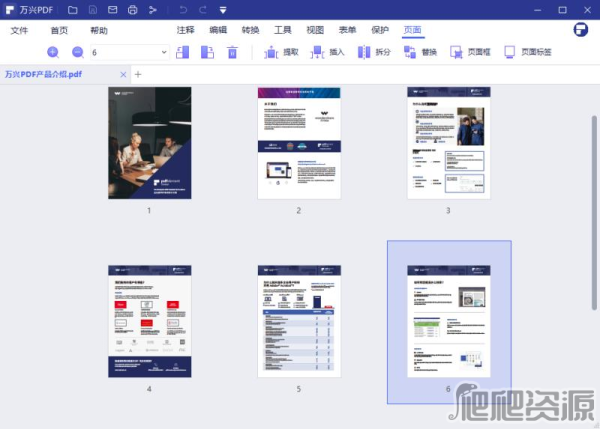Click the email envelope icon in title bar
Screen dimensions: 600x429
tap(112, 10)
